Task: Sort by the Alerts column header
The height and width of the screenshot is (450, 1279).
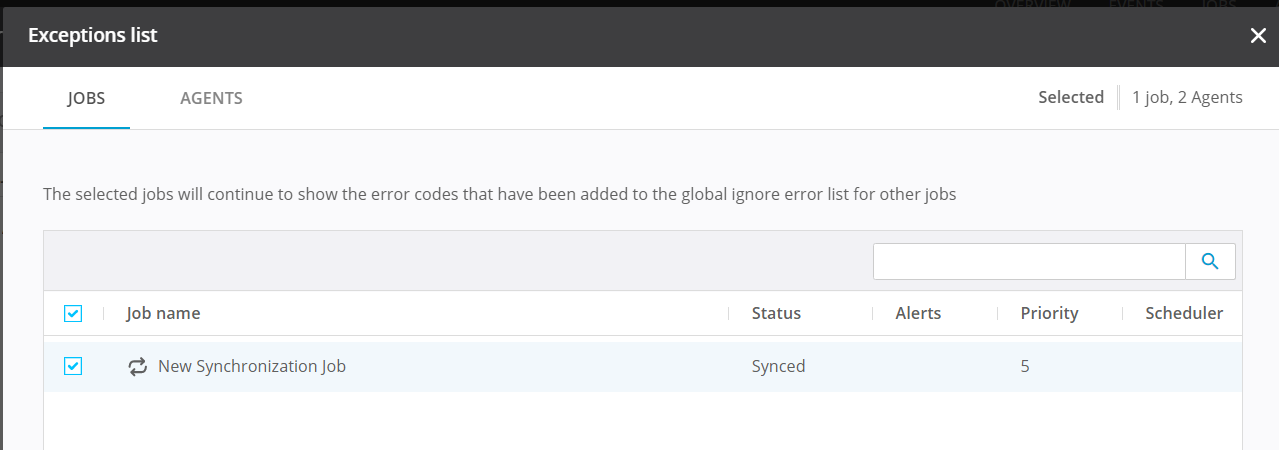Action: (x=918, y=313)
